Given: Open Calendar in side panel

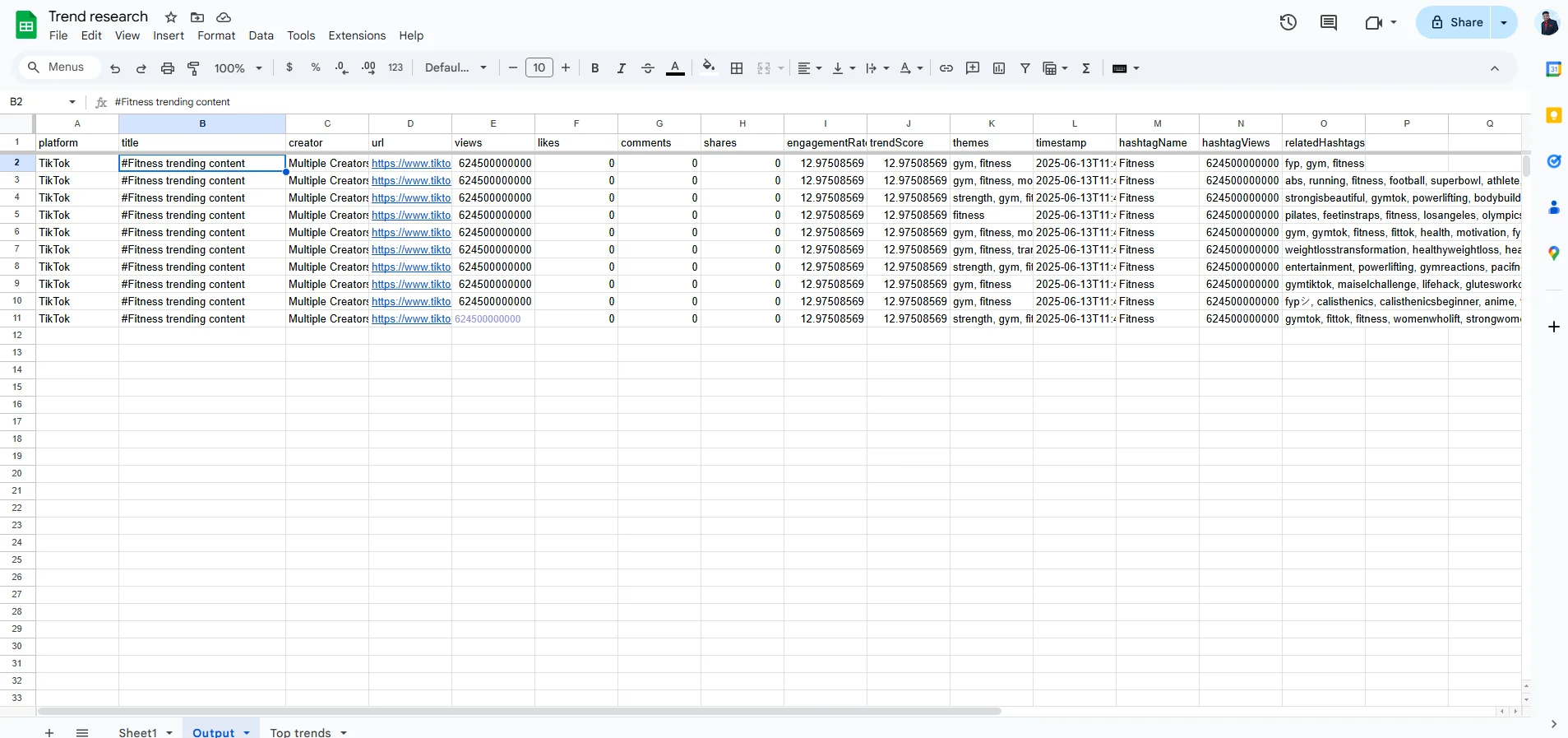Looking at the screenshot, I should pyautogui.click(x=1553, y=69).
